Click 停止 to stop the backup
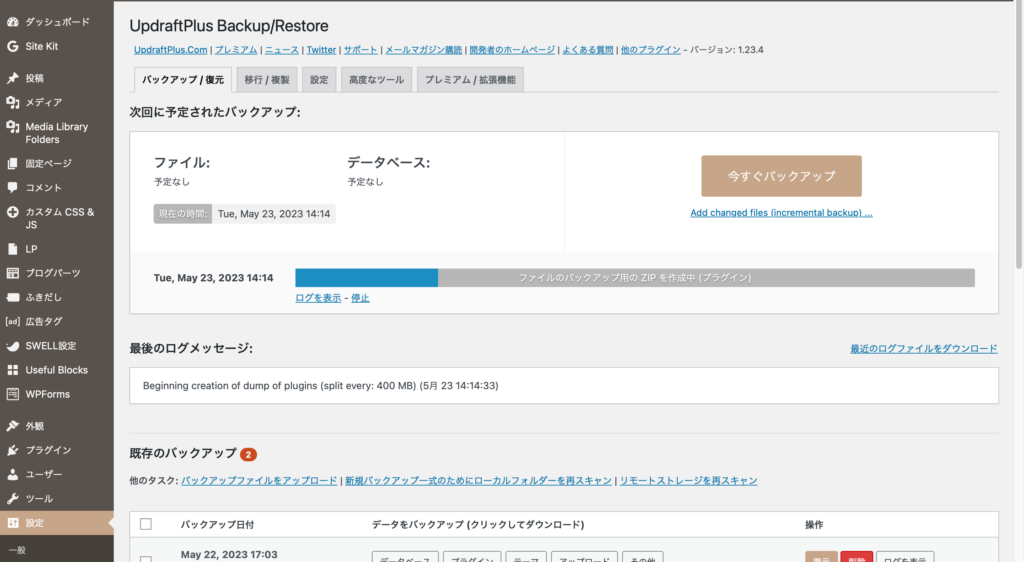 360,298
